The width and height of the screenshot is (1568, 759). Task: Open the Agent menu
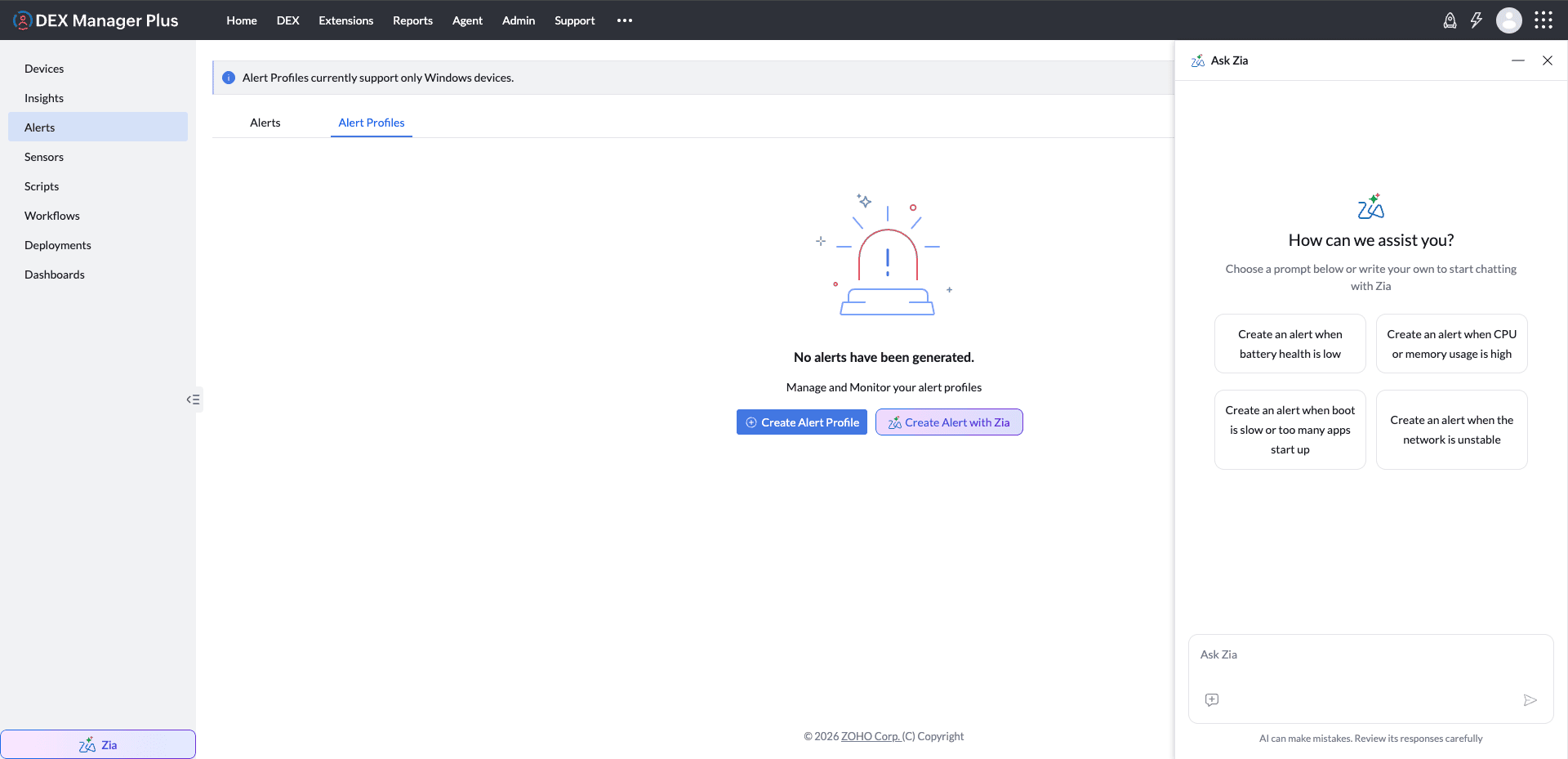(468, 20)
